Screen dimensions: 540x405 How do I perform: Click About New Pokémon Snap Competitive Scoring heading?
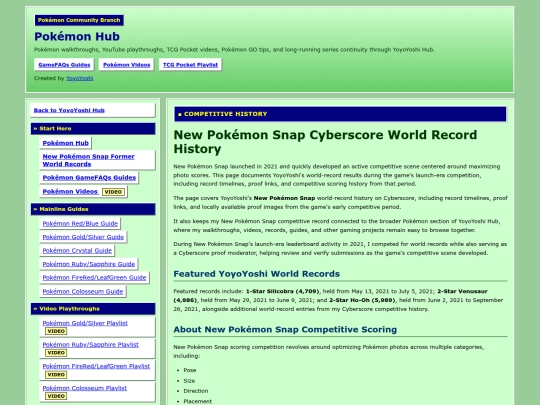tap(285, 330)
